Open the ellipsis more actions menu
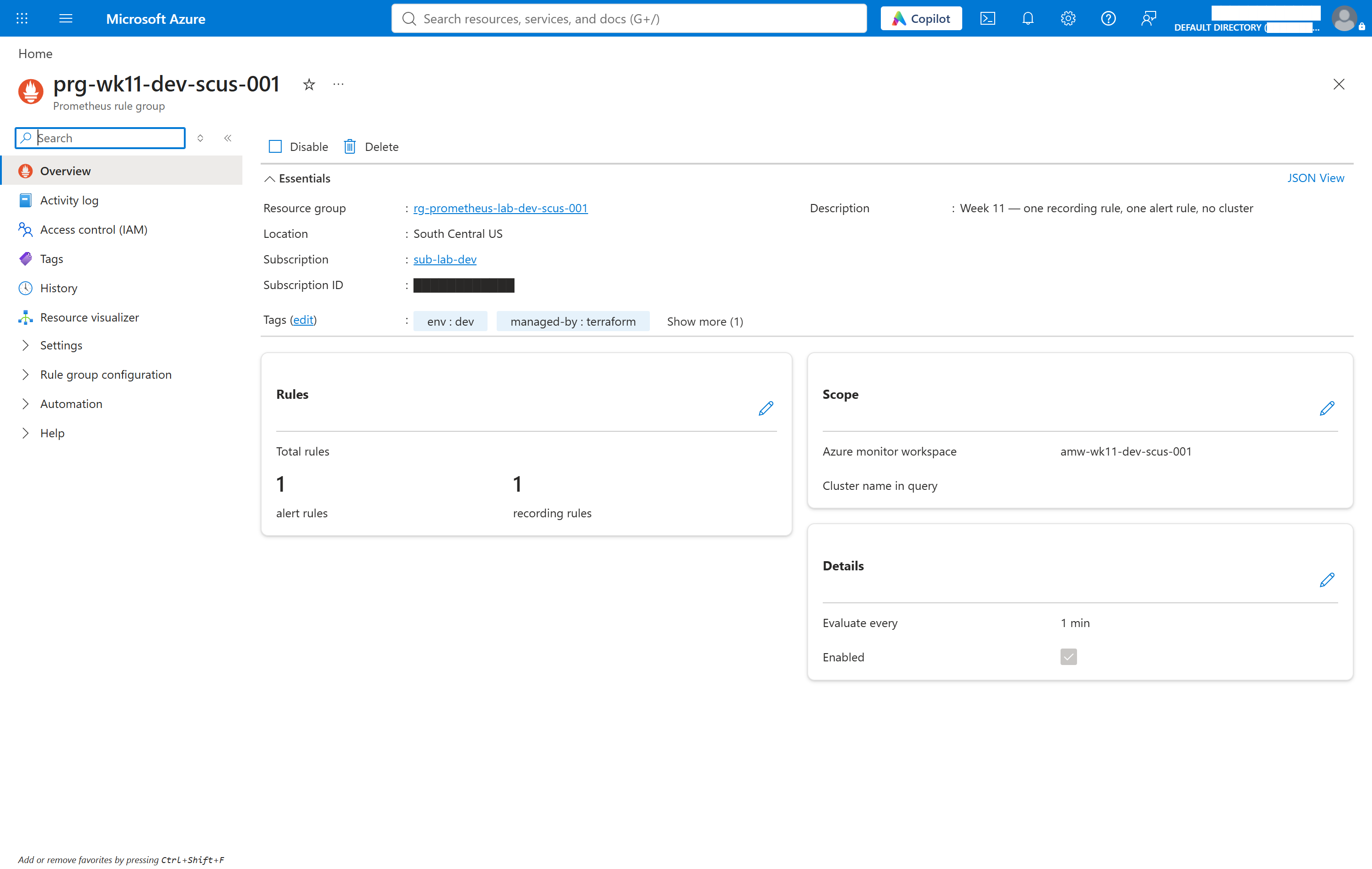Image resolution: width=1372 pixels, height=869 pixels. point(338,84)
